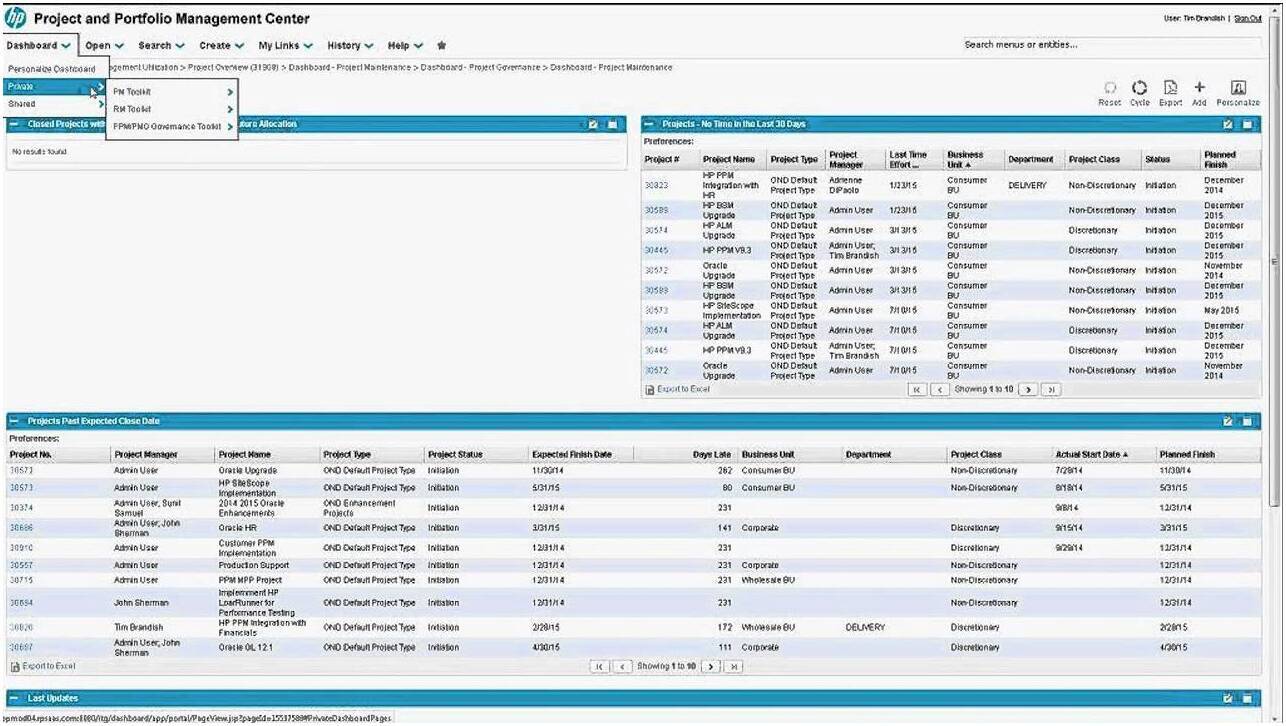Open the favorites star in the menu bar
Image resolution: width=1286 pixels, height=726 pixels.
442,45
